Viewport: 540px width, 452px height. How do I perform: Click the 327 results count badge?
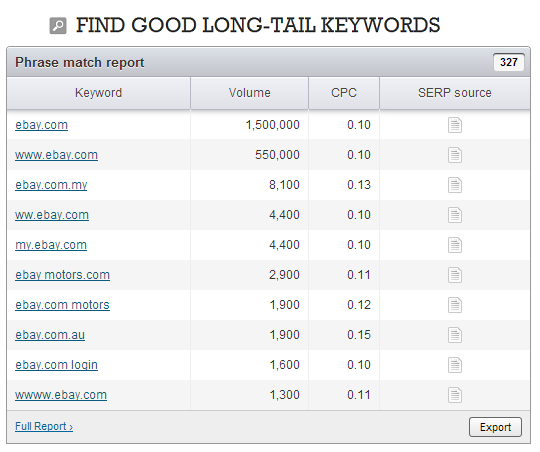coord(509,62)
